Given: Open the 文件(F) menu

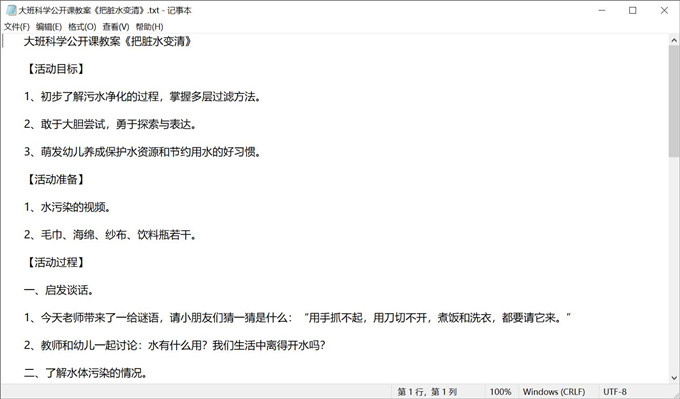Looking at the screenshot, I should coord(17,27).
